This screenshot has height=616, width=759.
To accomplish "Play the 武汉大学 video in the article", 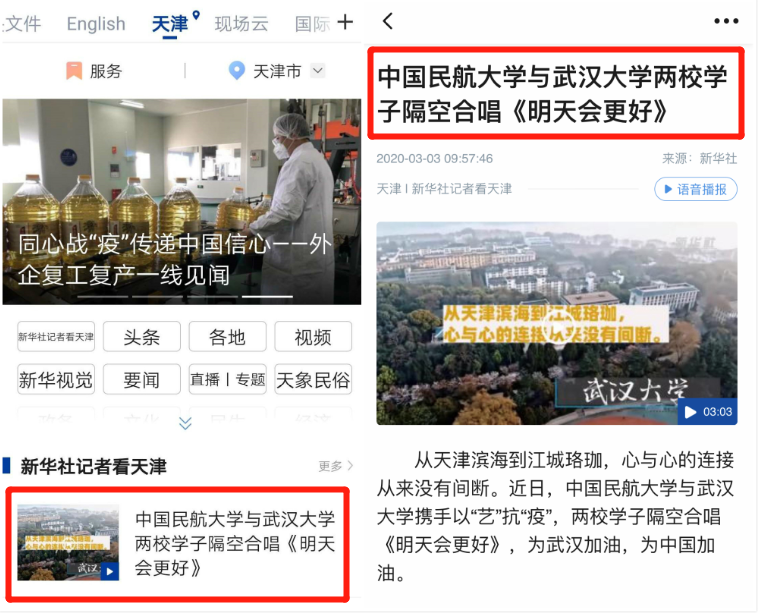I will 557,323.
